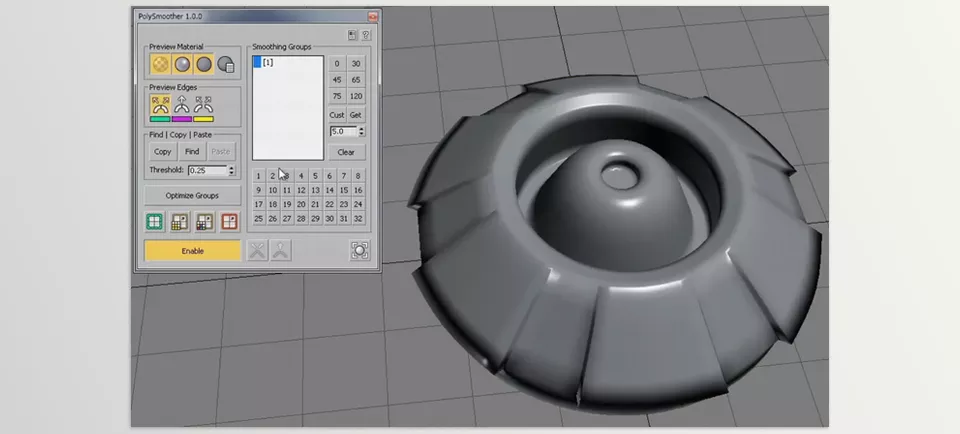Screen dimensions: 960x434
Task: Toggle the first Preview Edges icon
Action: coord(159,104)
